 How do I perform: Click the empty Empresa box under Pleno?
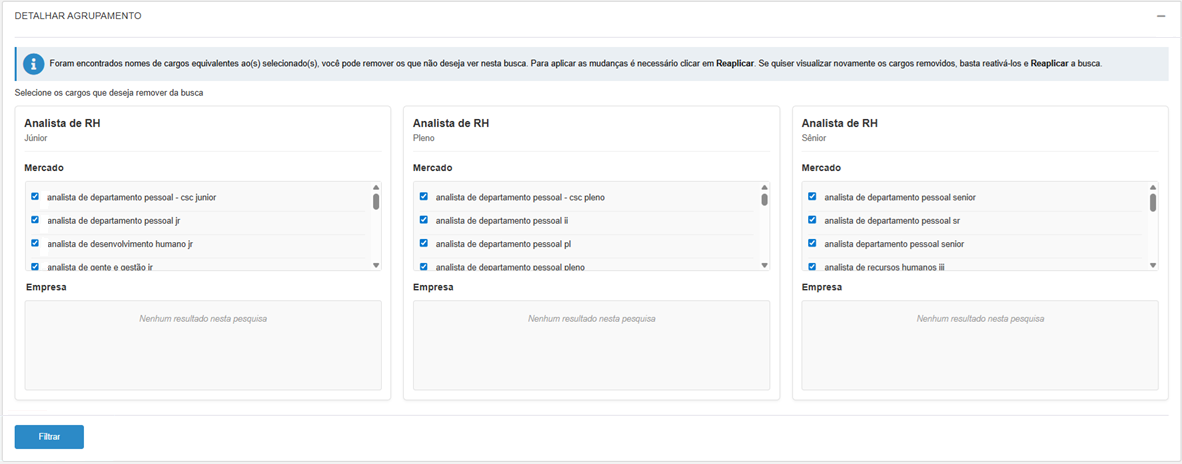pyautogui.click(x=592, y=345)
